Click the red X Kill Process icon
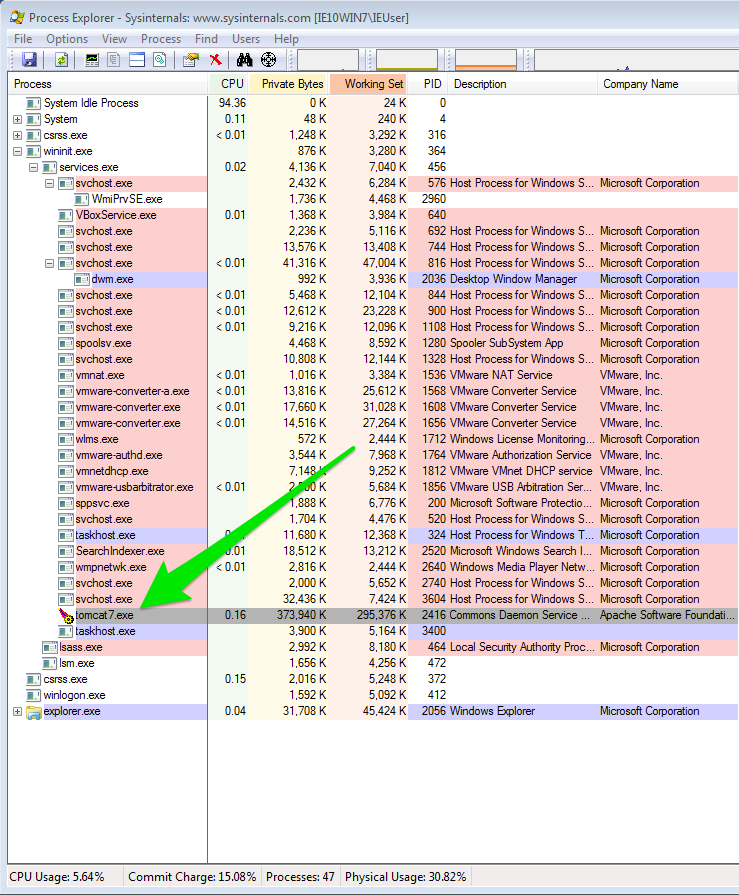The height and width of the screenshot is (895, 739). pyautogui.click(x=216, y=59)
